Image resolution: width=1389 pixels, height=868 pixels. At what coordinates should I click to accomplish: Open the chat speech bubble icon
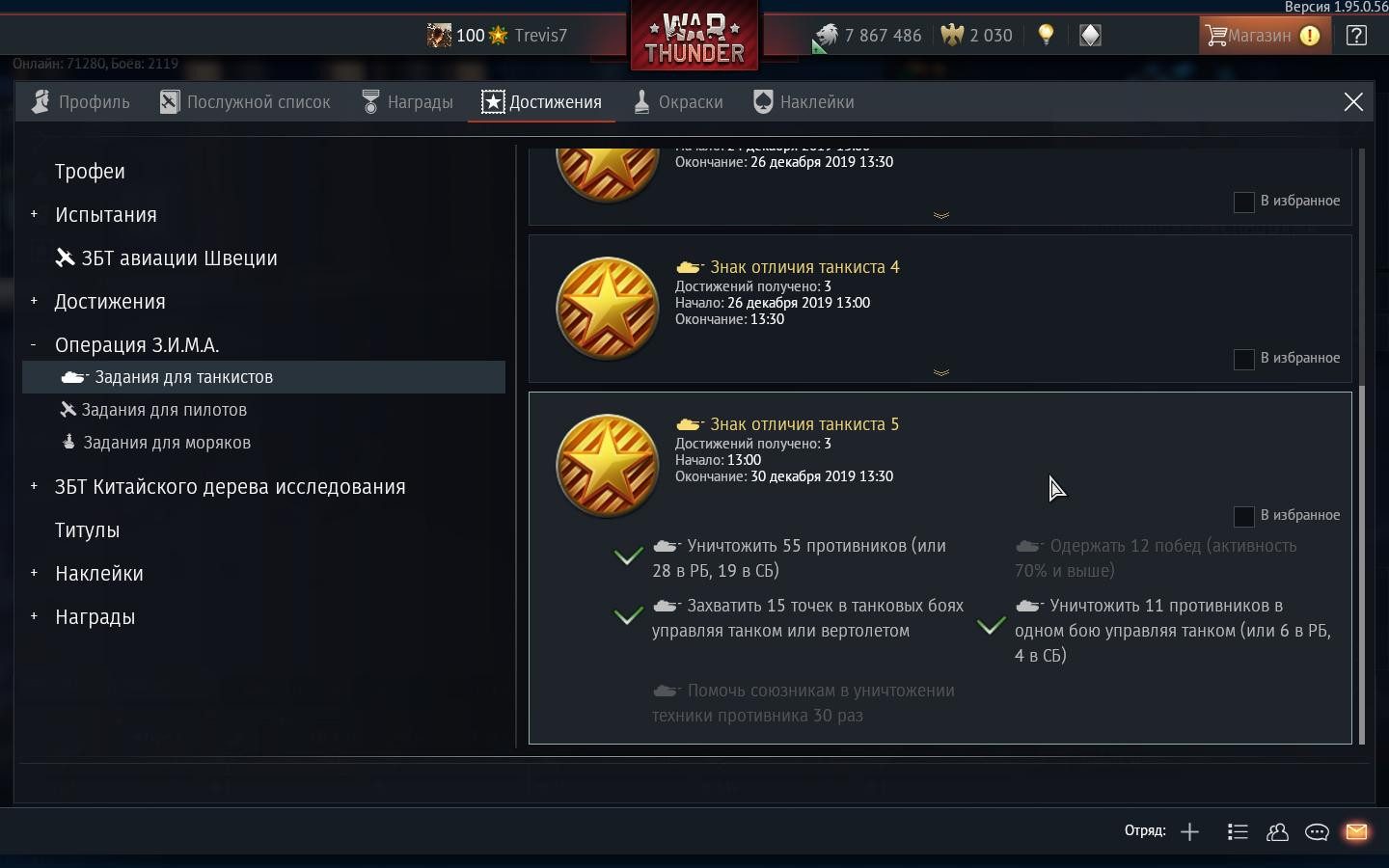[x=1317, y=831]
